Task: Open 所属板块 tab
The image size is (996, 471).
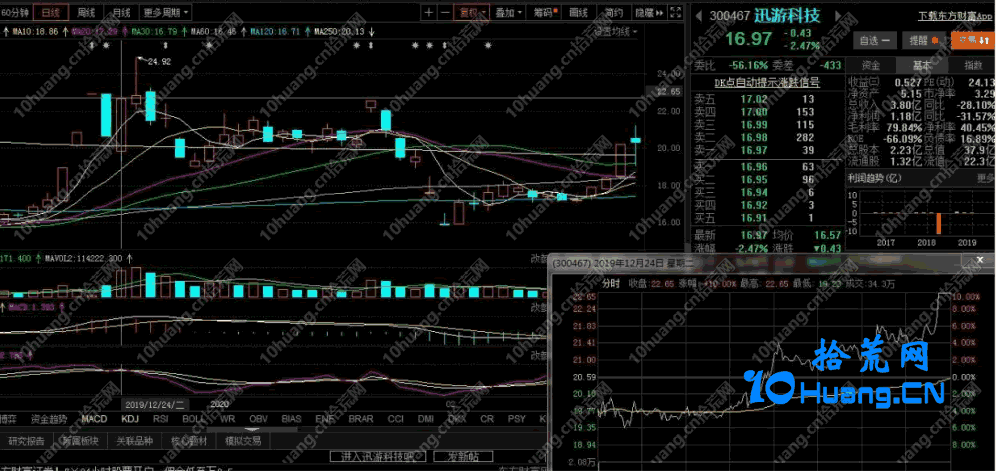Action: point(80,440)
